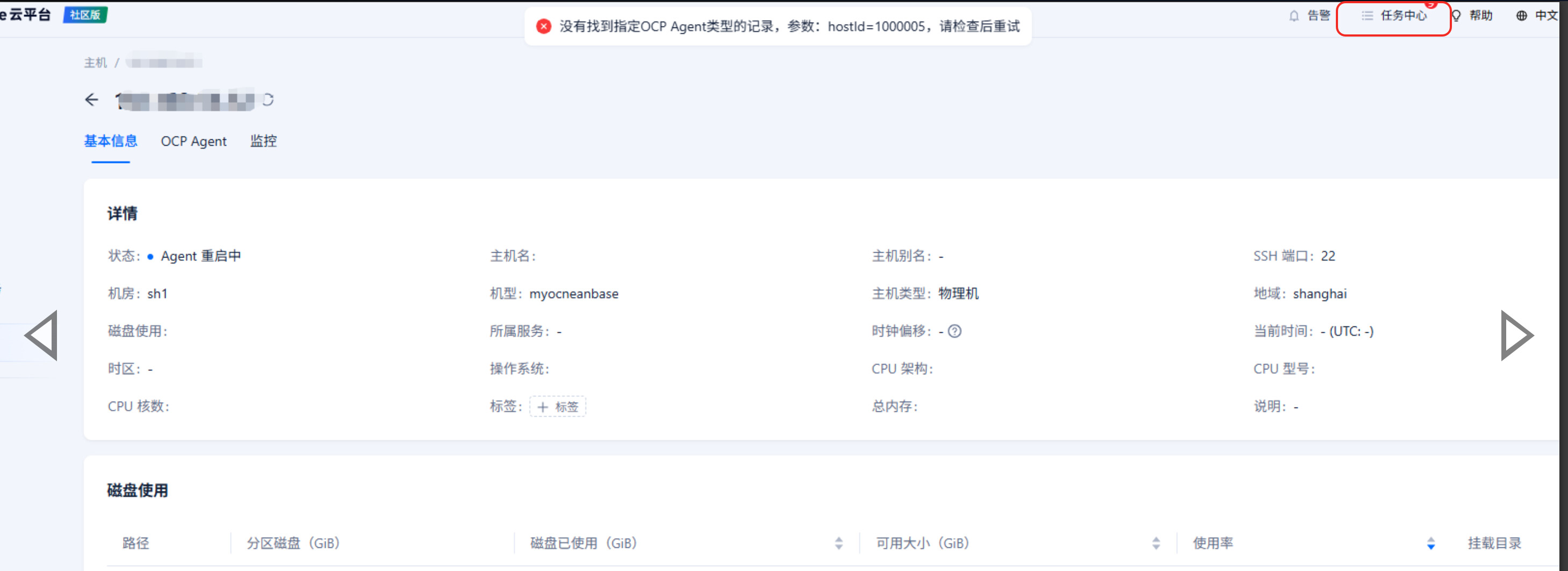This screenshot has height=571, width=1568.
Task: Sort by 磁盘已使用 (GiB) column
Action: [839, 543]
